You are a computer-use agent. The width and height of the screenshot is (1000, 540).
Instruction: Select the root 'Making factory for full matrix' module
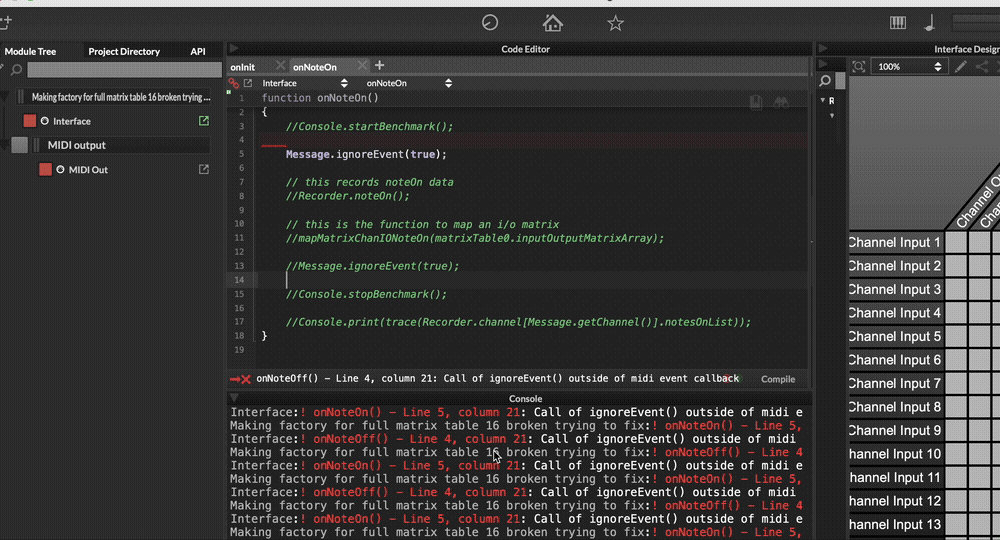pos(113,97)
